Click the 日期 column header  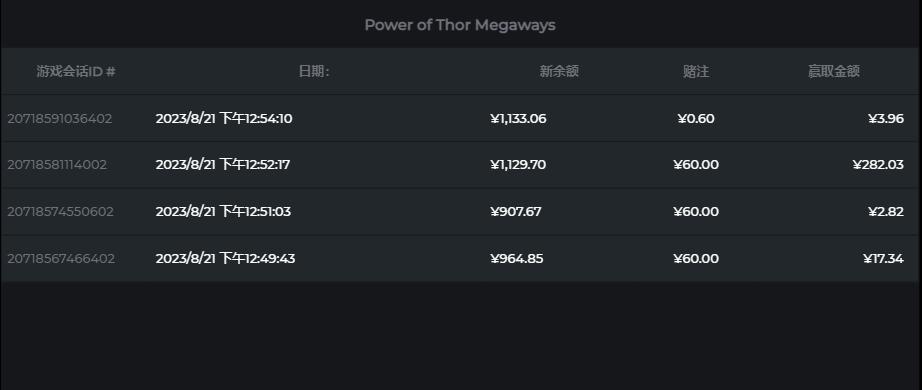tap(313, 71)
